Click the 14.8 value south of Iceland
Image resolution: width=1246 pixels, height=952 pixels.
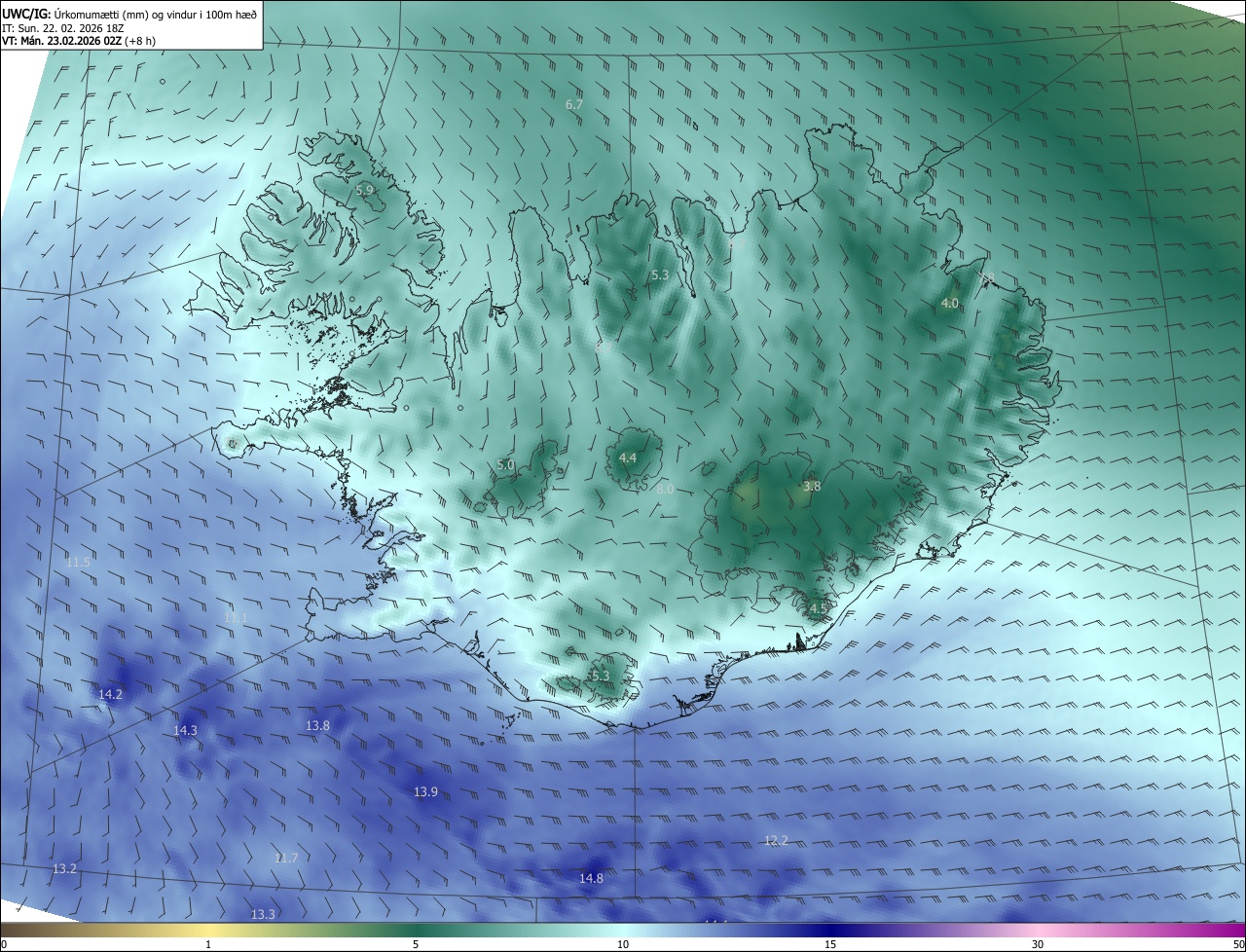(591, 878)
